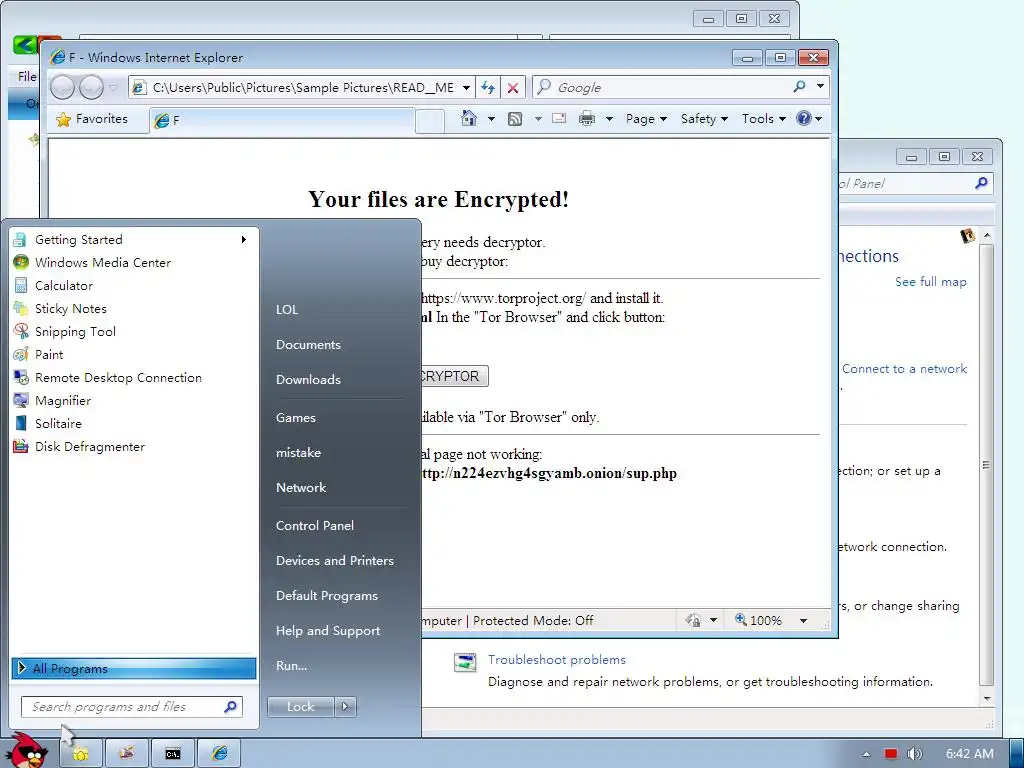Screen dimensions: 1024x768
Task: Click the Control Panel window scrollbar
Action: [x=987, y=465]
